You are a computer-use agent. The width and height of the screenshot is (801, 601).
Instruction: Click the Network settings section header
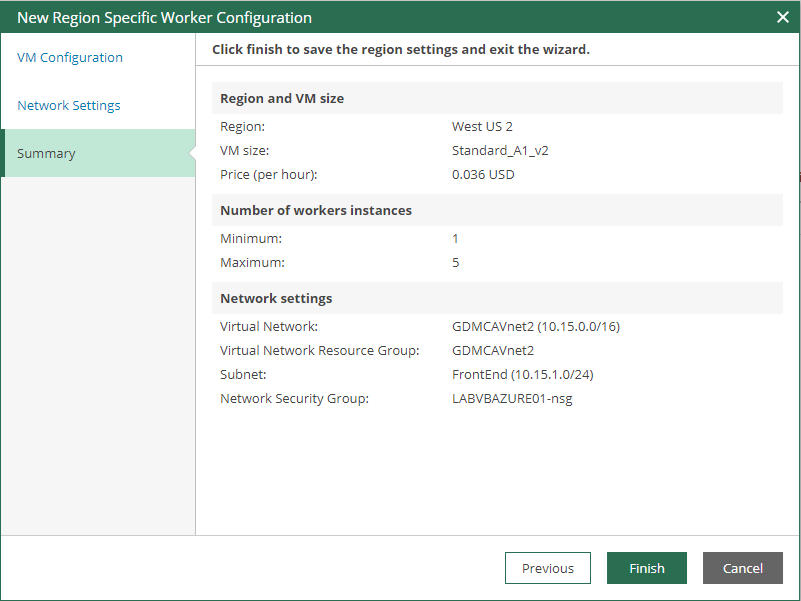click(x=276, y=299)
